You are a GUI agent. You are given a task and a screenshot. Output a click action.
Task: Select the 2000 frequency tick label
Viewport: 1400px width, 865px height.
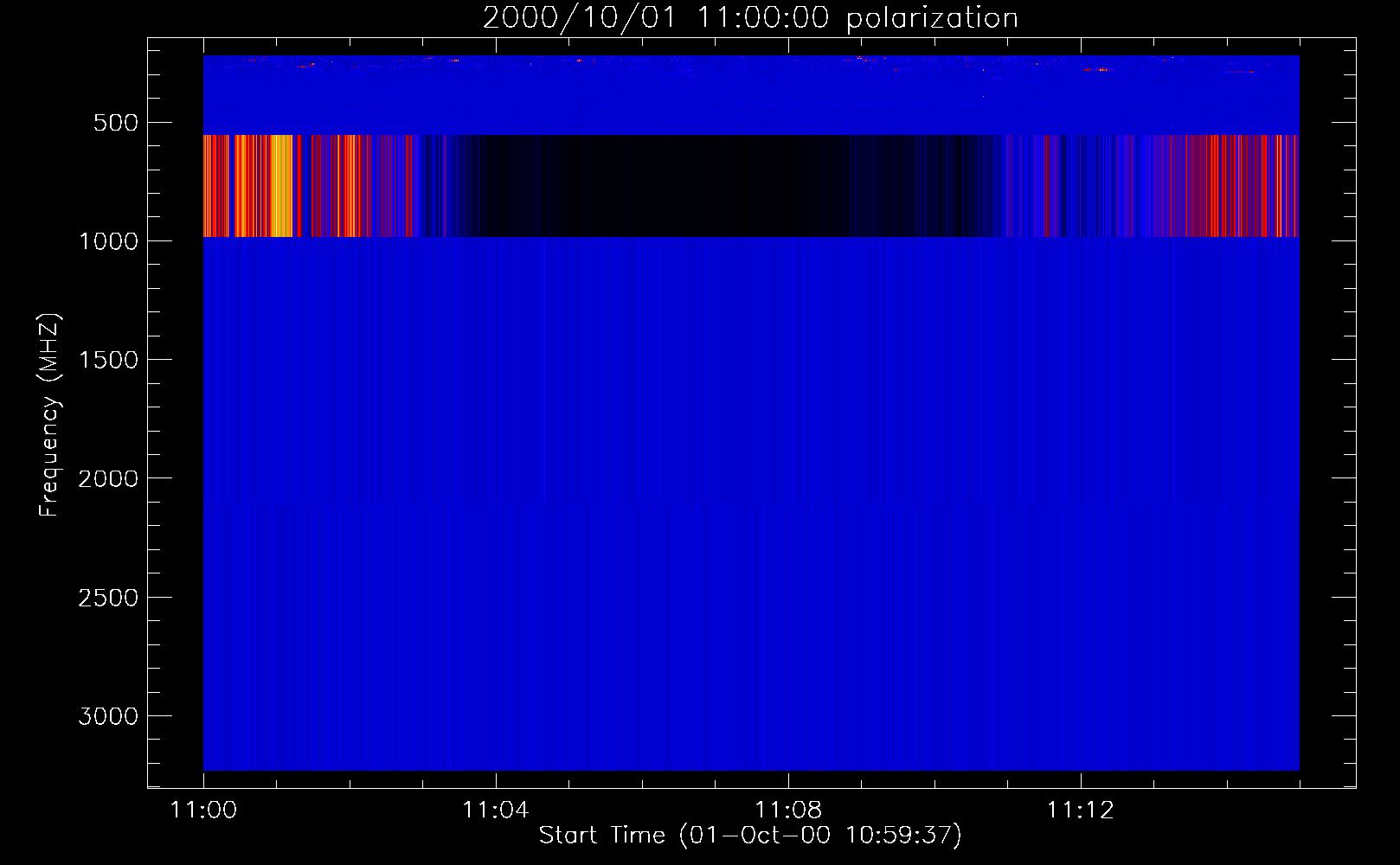pyautogui.click(x=108, y=478)
